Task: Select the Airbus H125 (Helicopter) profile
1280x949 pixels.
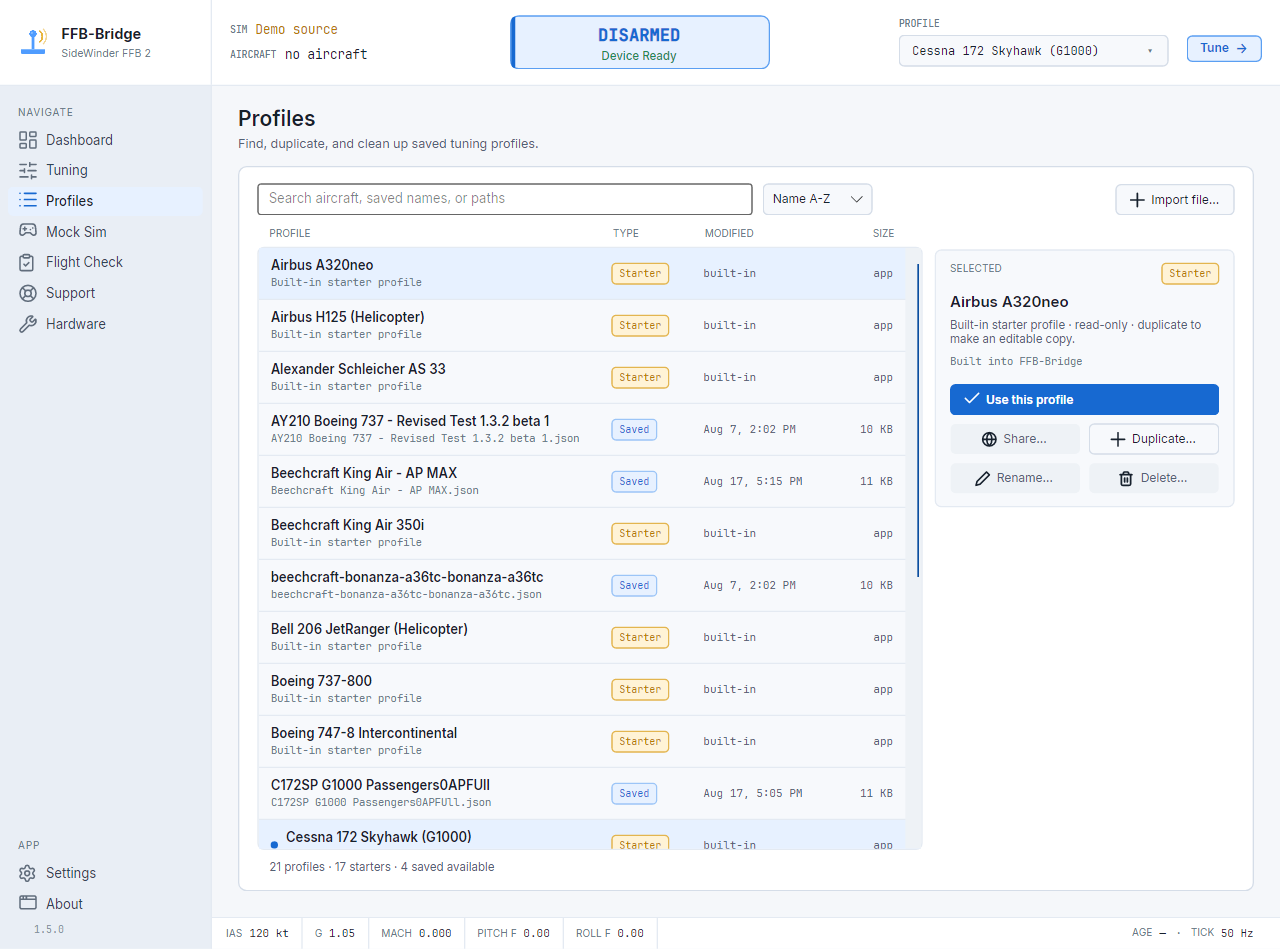Action: (x=582, y=326)
